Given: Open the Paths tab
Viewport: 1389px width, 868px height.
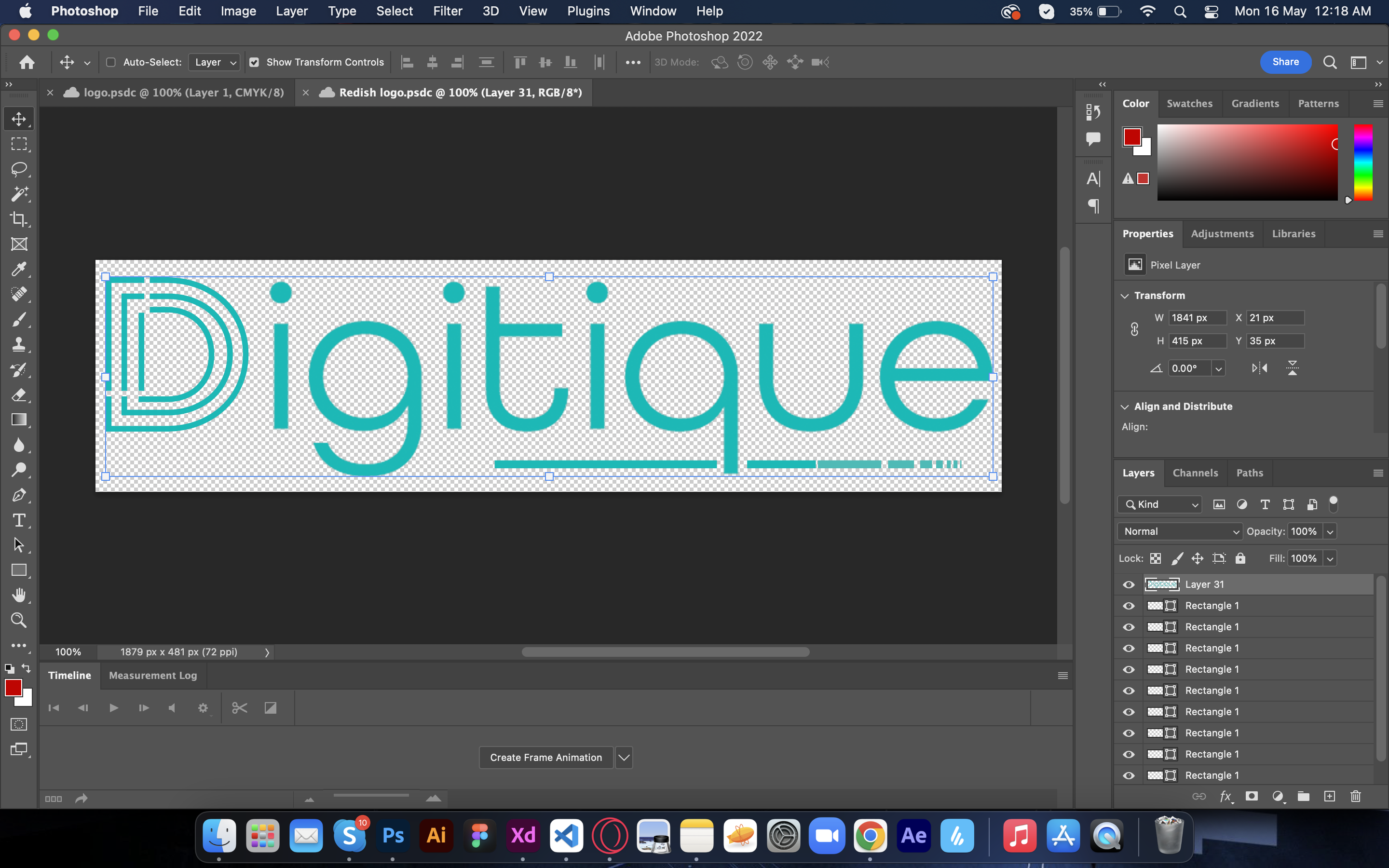Looking at the screenshot, I should (1250, 473).
